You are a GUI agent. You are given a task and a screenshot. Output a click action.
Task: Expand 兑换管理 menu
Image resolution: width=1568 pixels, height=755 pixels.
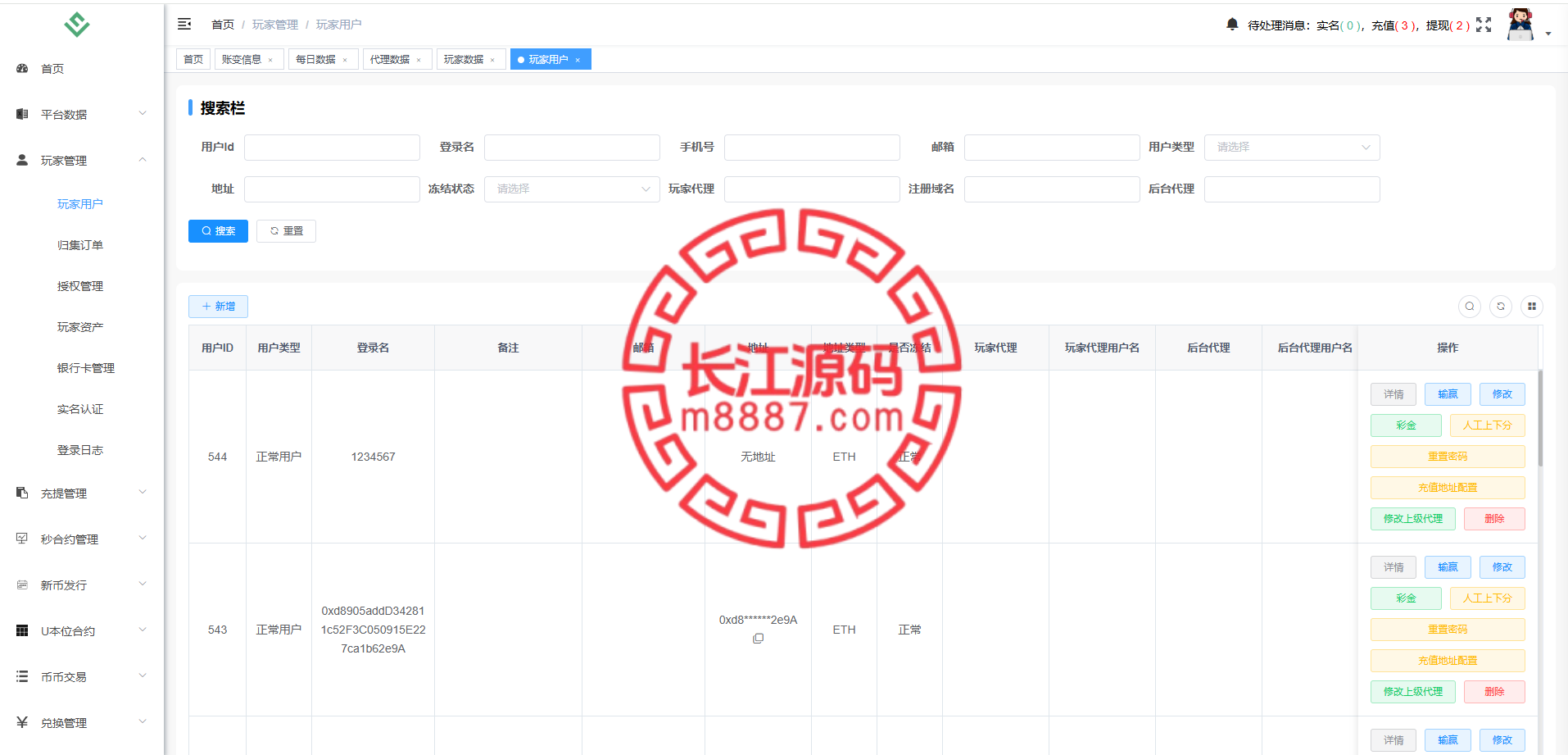(82, 723)
